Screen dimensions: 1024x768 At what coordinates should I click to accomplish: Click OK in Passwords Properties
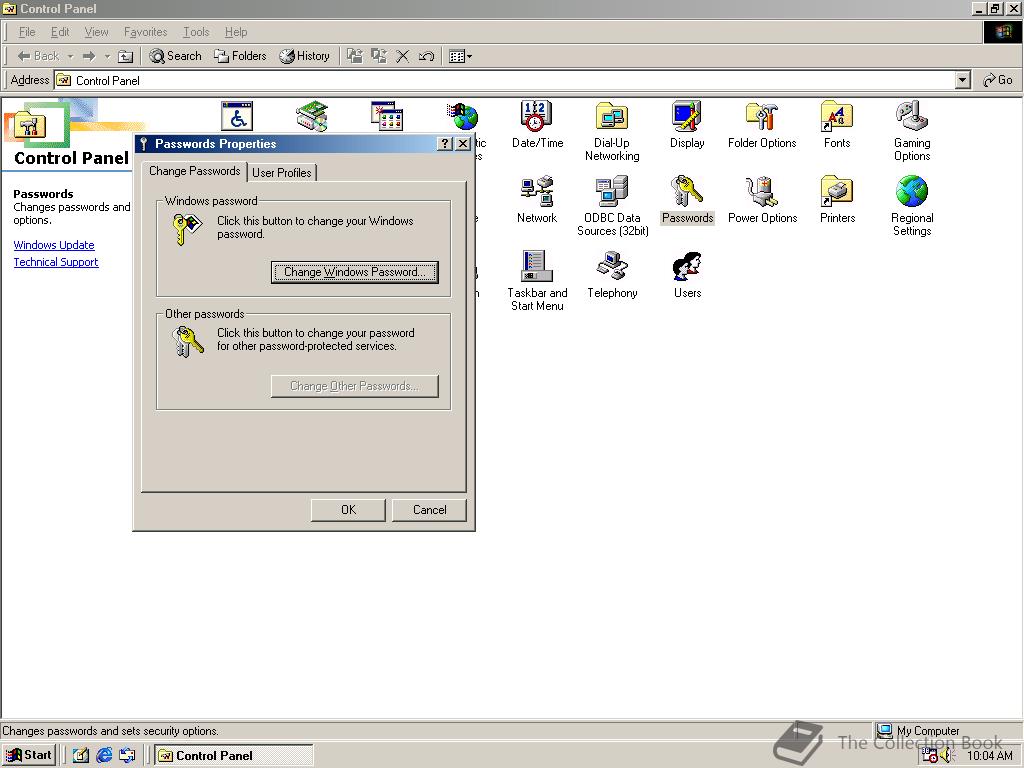click(x=348, y=510)
